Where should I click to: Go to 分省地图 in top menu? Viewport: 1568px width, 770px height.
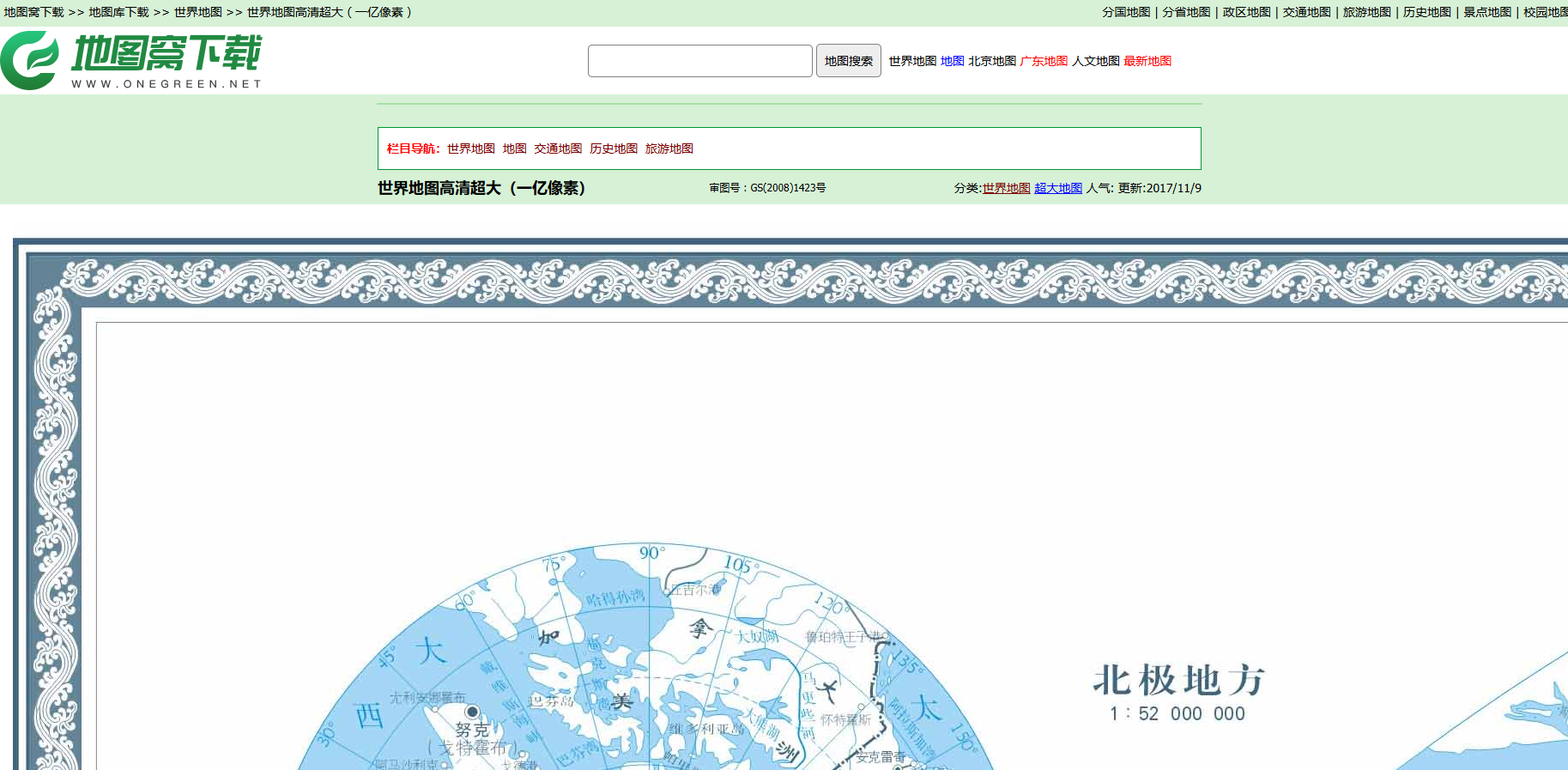[1185, 12]
